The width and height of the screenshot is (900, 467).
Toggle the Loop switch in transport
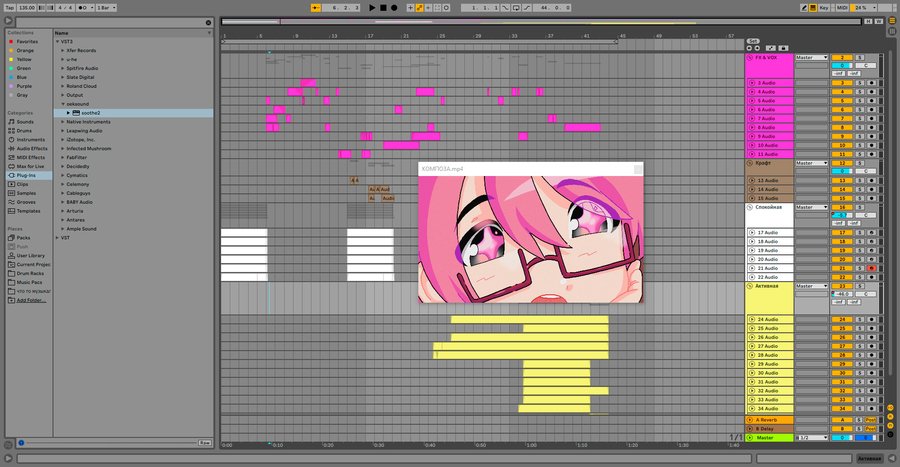click(515, 7)
